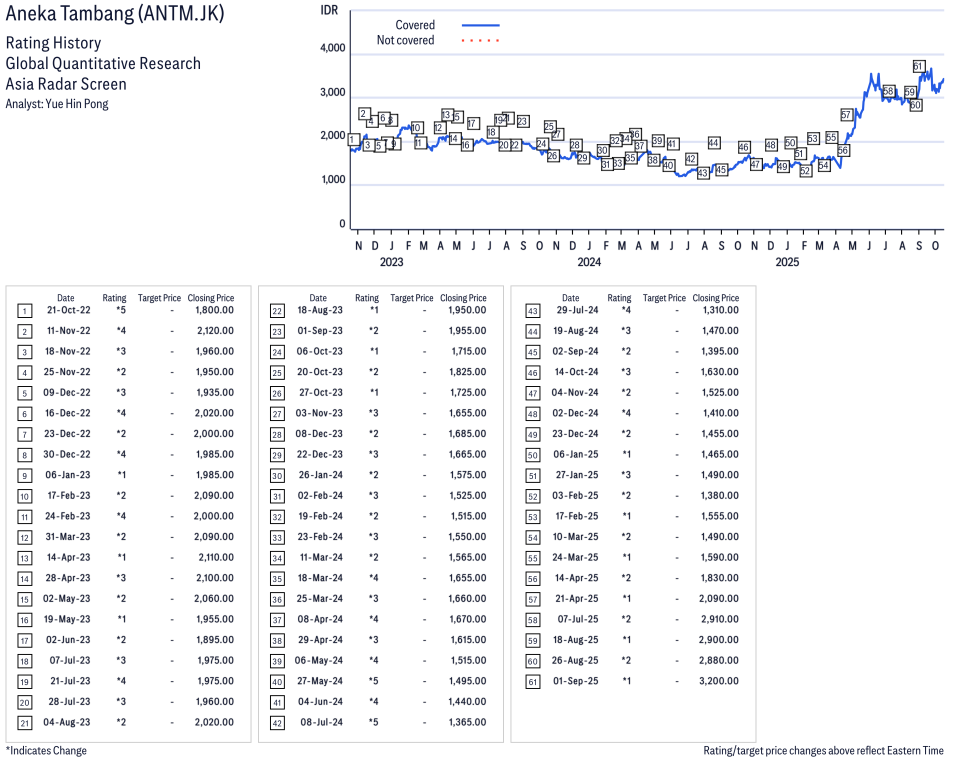
Task: Click the red dotted Not covered legend sample
Action: point(480,41)
